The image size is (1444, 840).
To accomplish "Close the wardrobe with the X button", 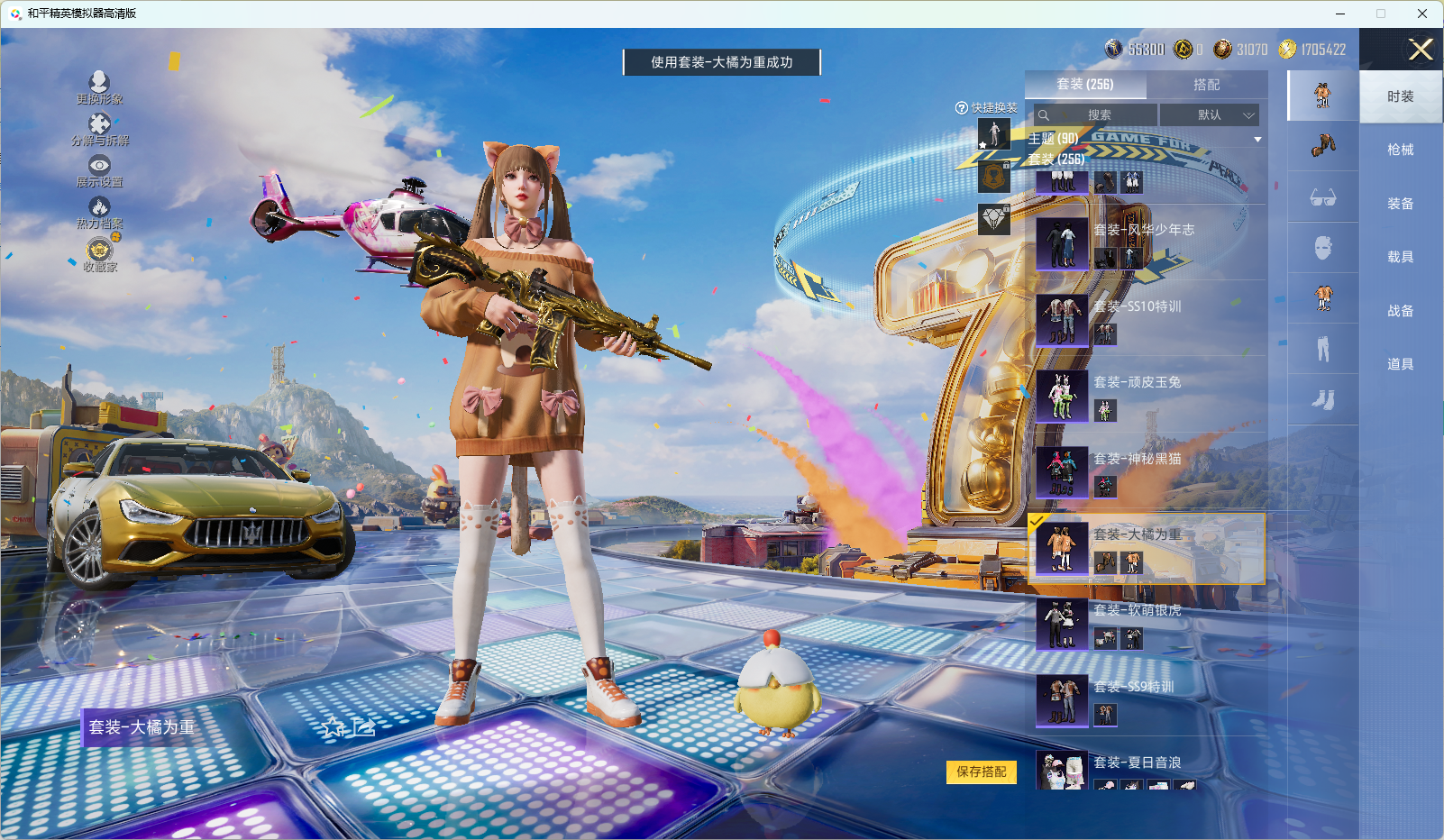I will pos(1421,50).
